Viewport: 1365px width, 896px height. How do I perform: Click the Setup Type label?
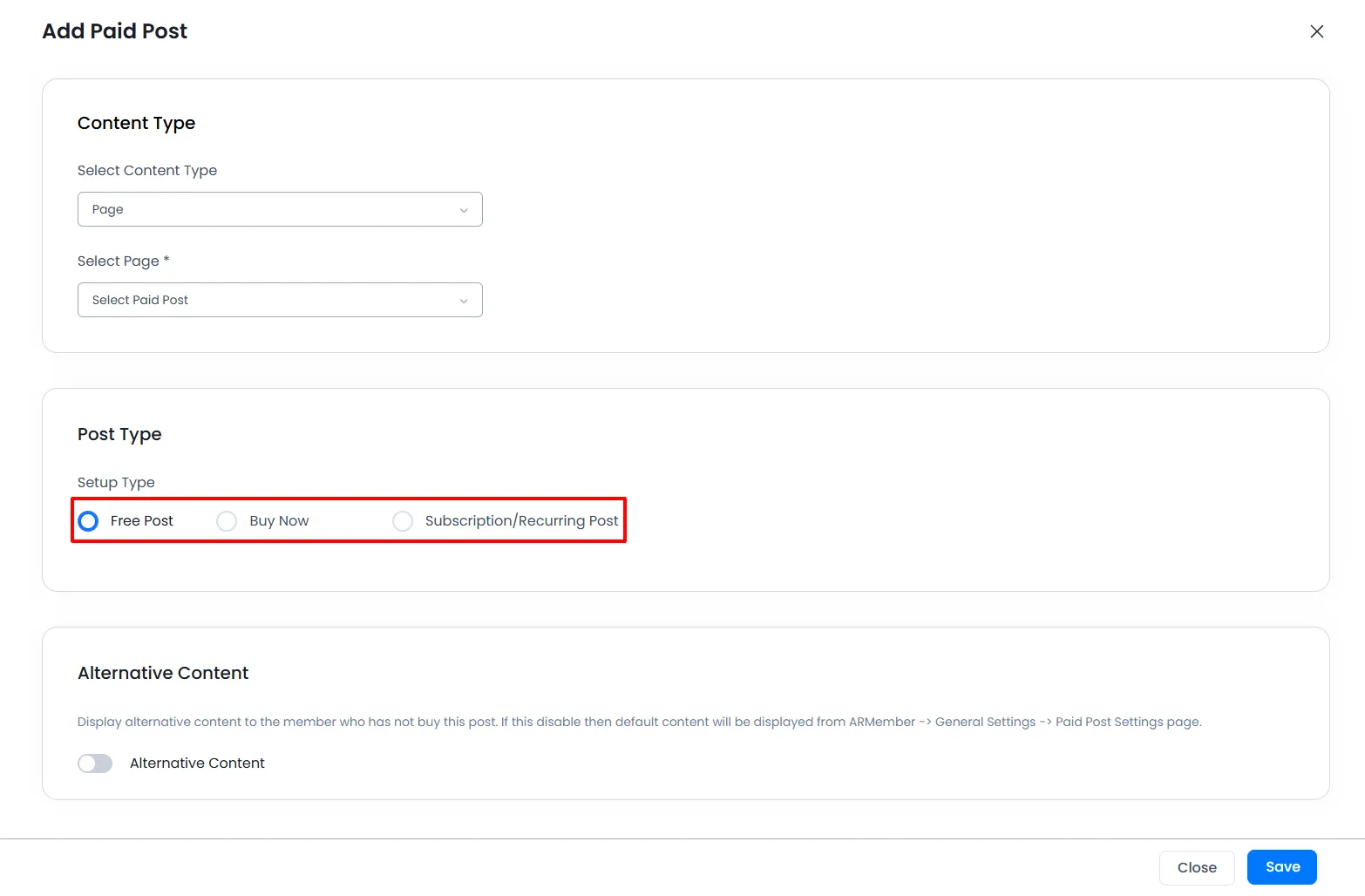click(116, 482)
